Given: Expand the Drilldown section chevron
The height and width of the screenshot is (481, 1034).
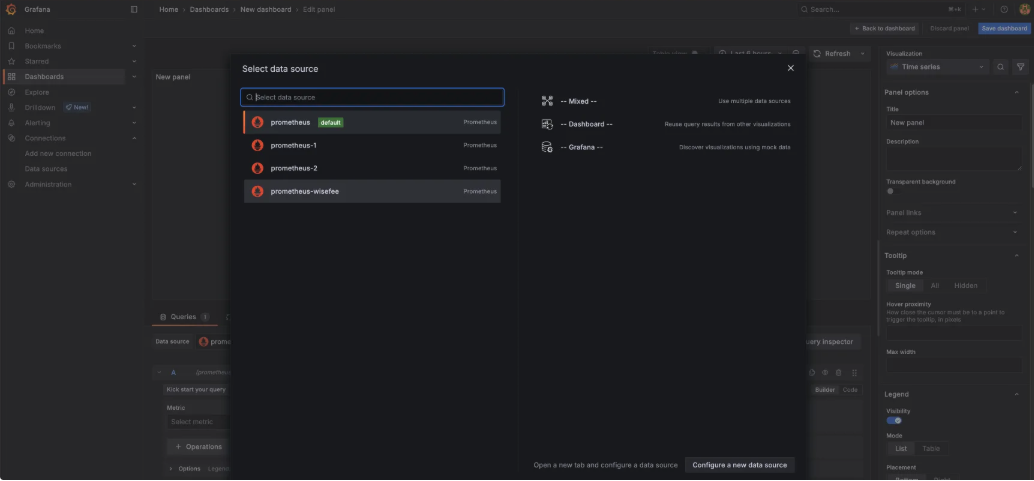Looking at the screenshot, I should (x=134, y=108).
